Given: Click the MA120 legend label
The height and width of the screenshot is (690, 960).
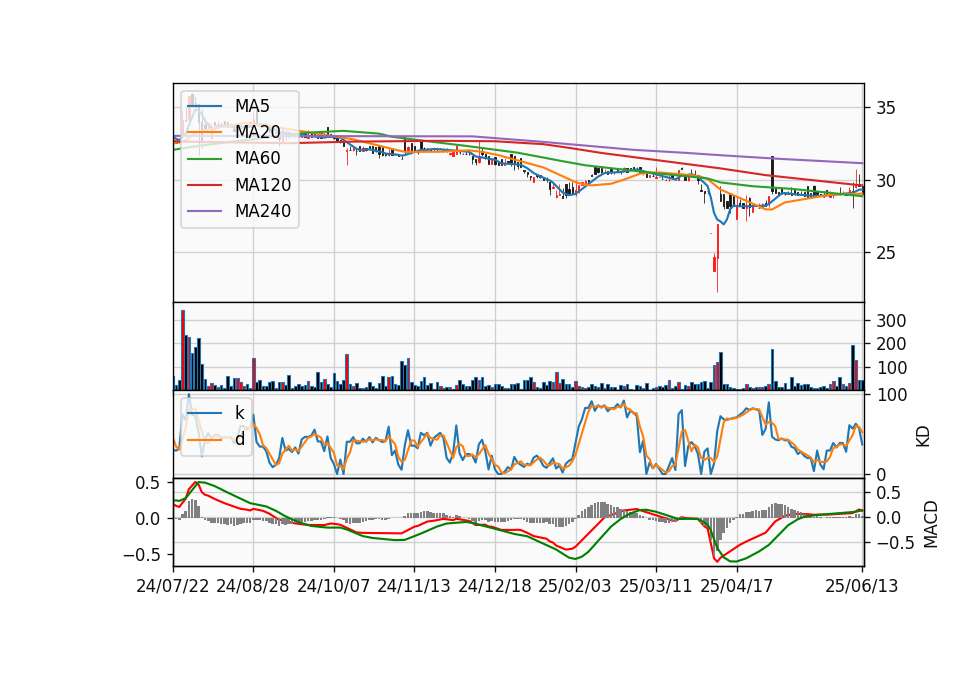Looking at the screenshot, I should click(263, 185).
